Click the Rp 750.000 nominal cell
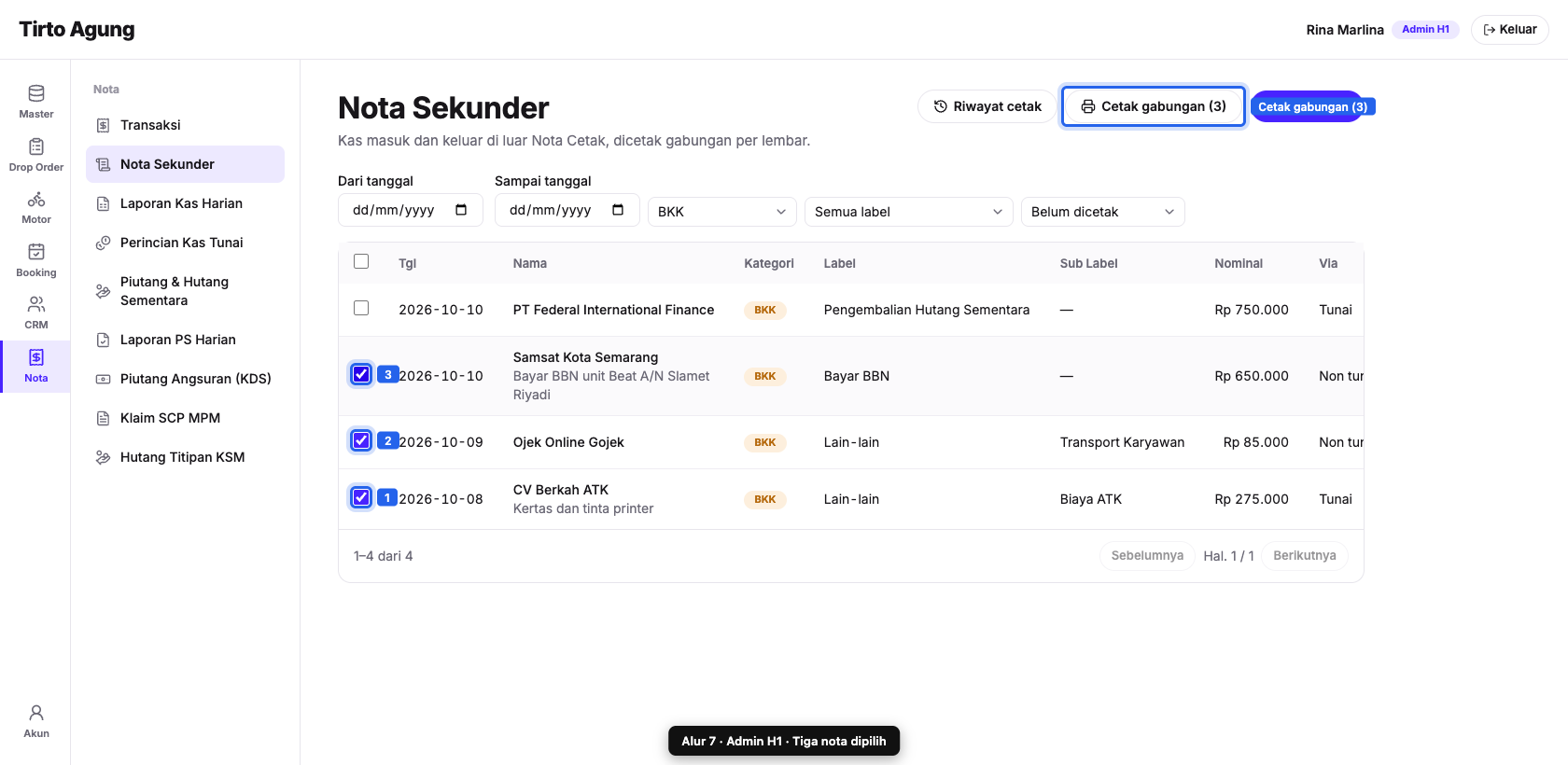The image size is (1568, 765). pos(1252,310)
